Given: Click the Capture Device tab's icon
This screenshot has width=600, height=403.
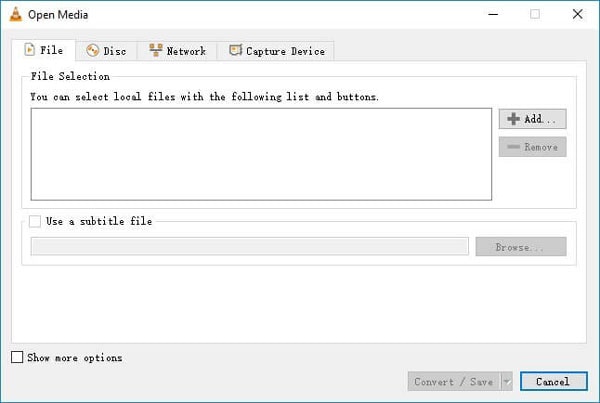Looking at the screenshot, I should tap(236, 50).
